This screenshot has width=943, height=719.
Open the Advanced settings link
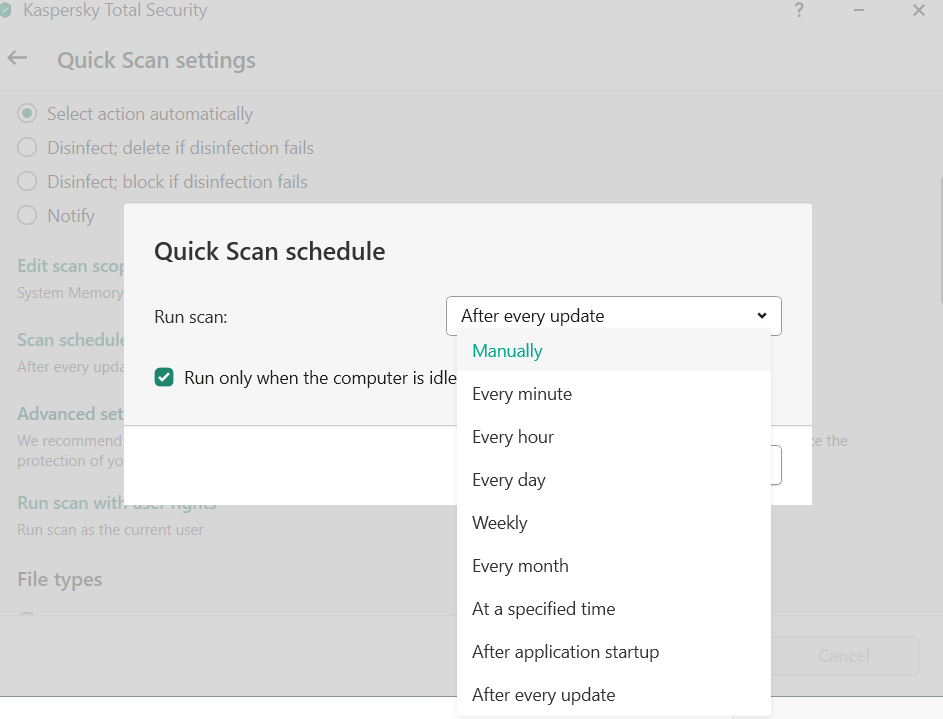[x=70, y=414]
